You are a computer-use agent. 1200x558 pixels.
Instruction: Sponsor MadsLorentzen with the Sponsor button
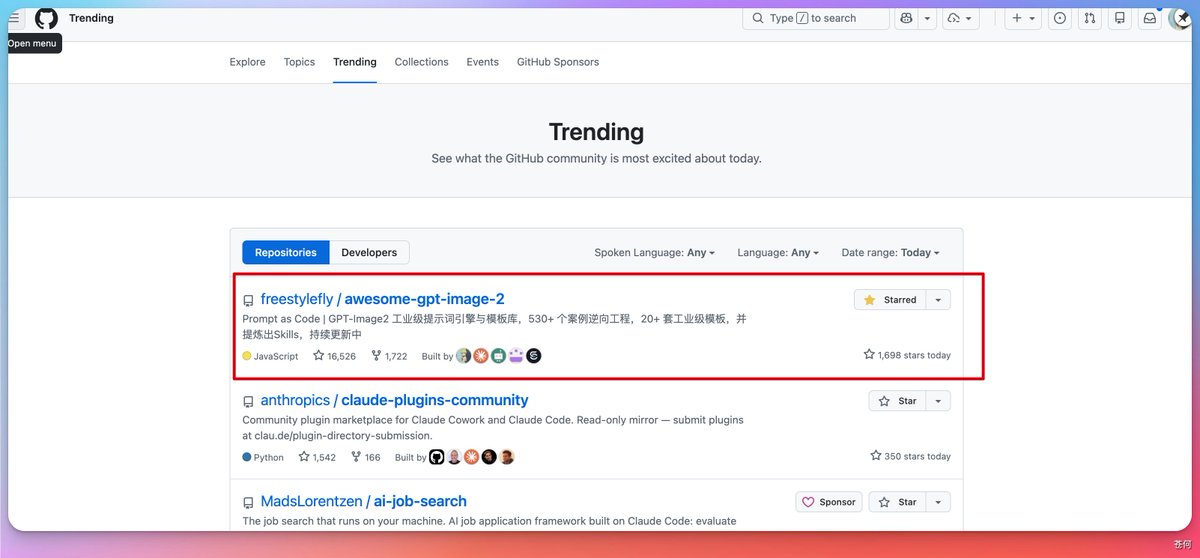pos(828,502)
